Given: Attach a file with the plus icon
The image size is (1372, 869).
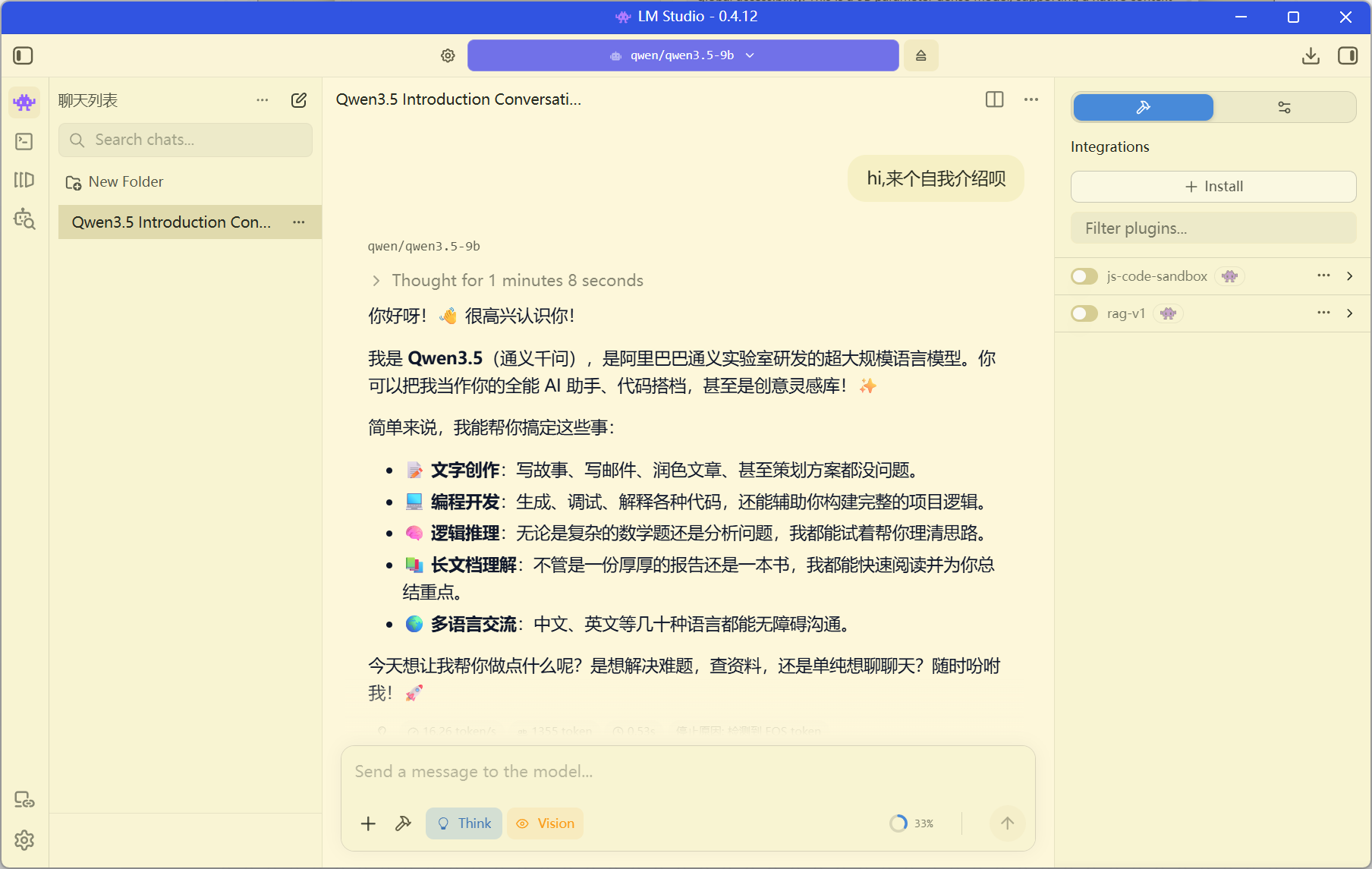Looking at the screenshot, I should (x=368, y=823).
